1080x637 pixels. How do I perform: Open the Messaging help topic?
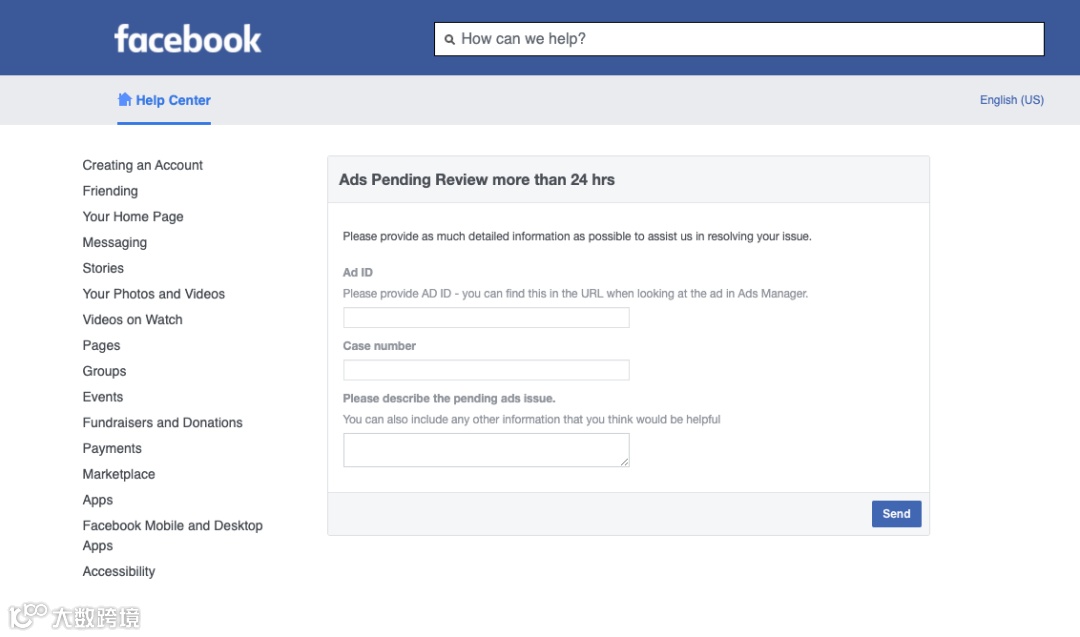point(114,242)
